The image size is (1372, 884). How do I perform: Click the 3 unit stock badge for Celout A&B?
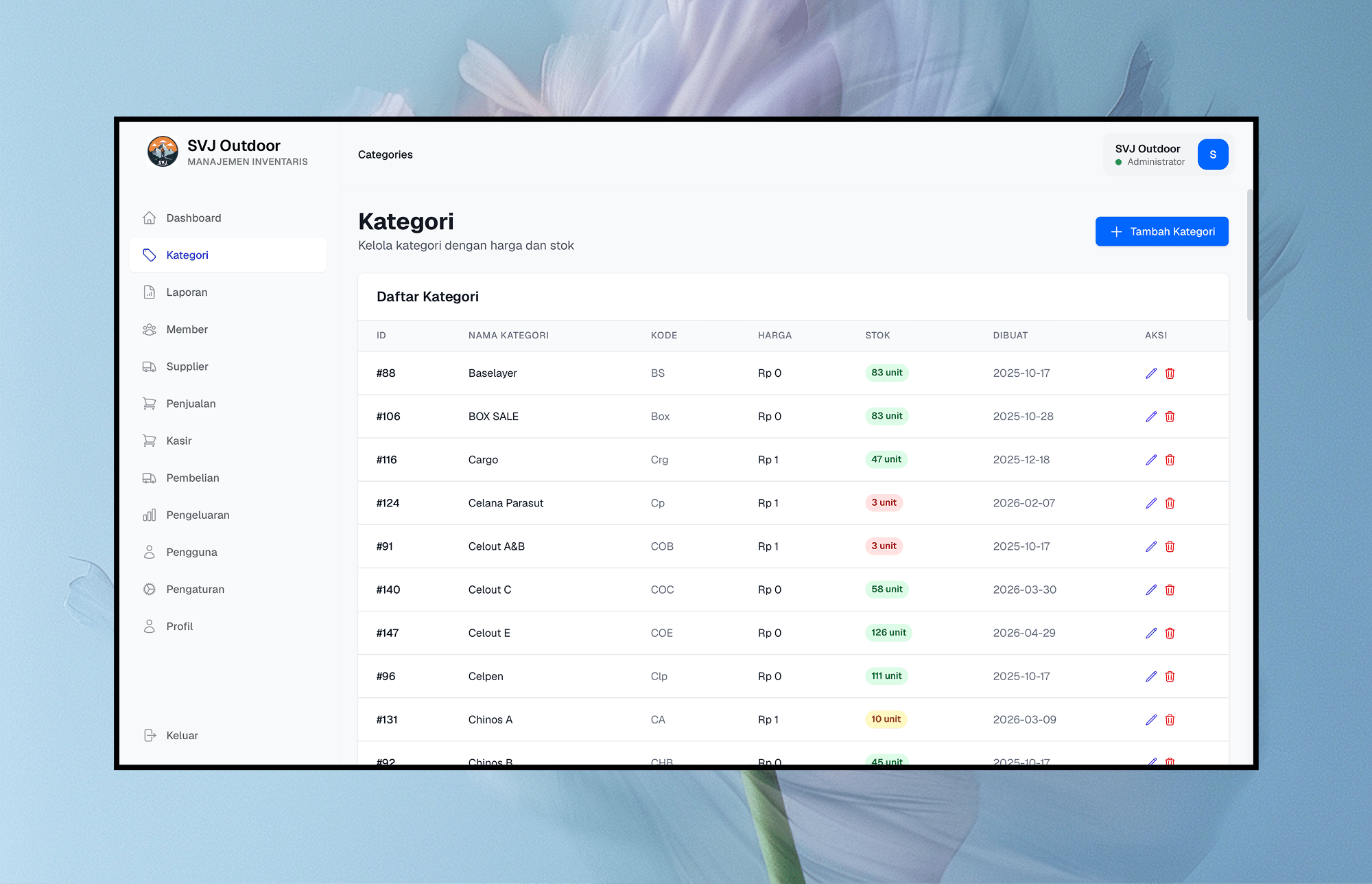(x=884, y=546)
